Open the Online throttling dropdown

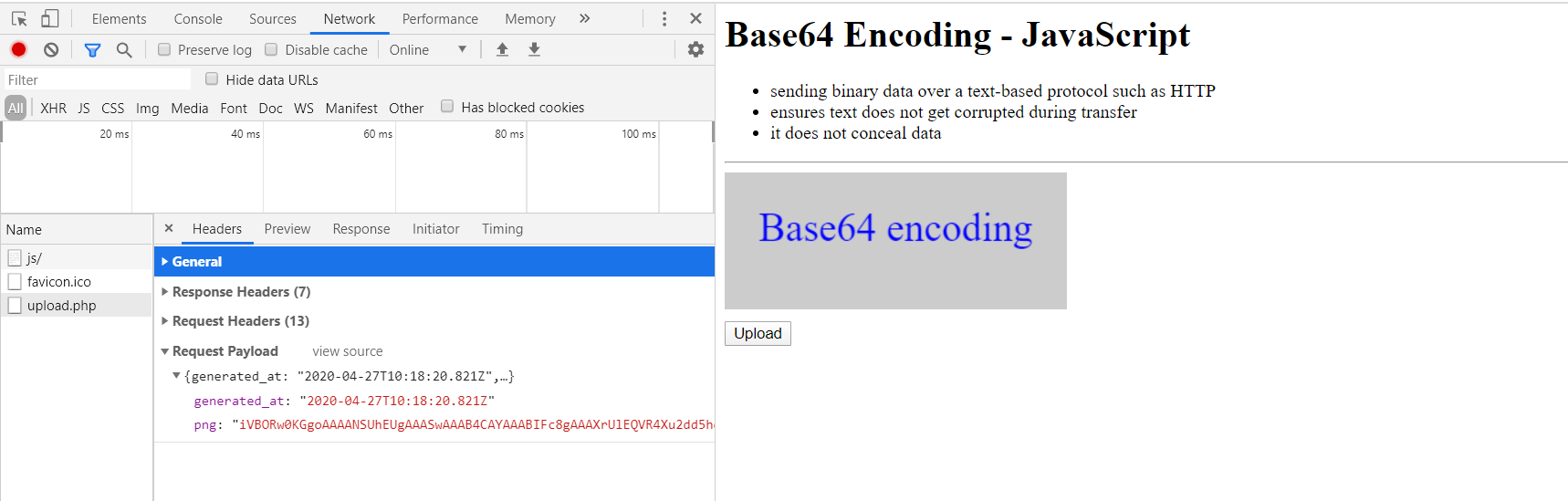pyautogui.click(x=428, y=49)
